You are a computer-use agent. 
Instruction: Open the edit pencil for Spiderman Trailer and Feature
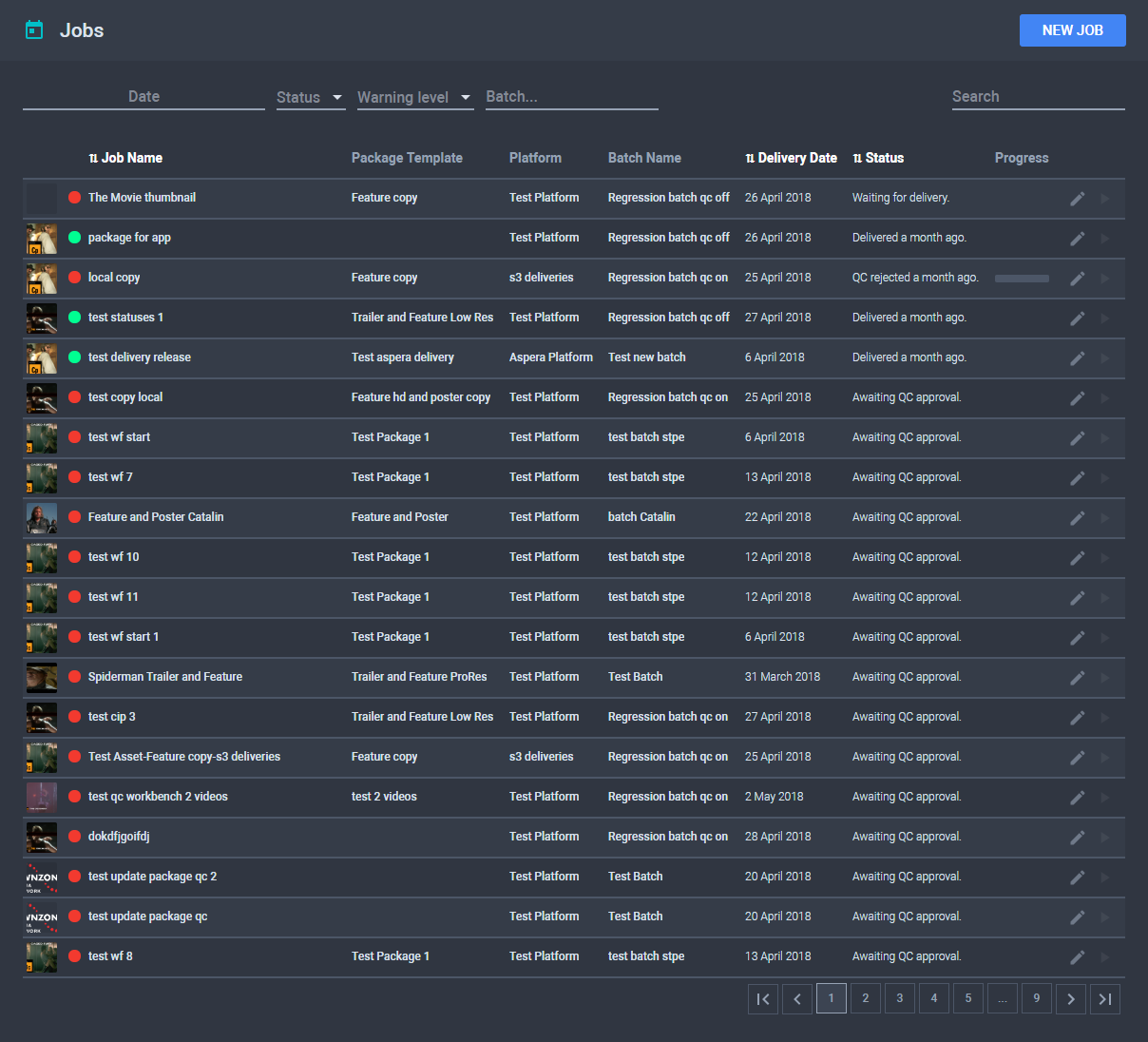[x=1078, y=678]
